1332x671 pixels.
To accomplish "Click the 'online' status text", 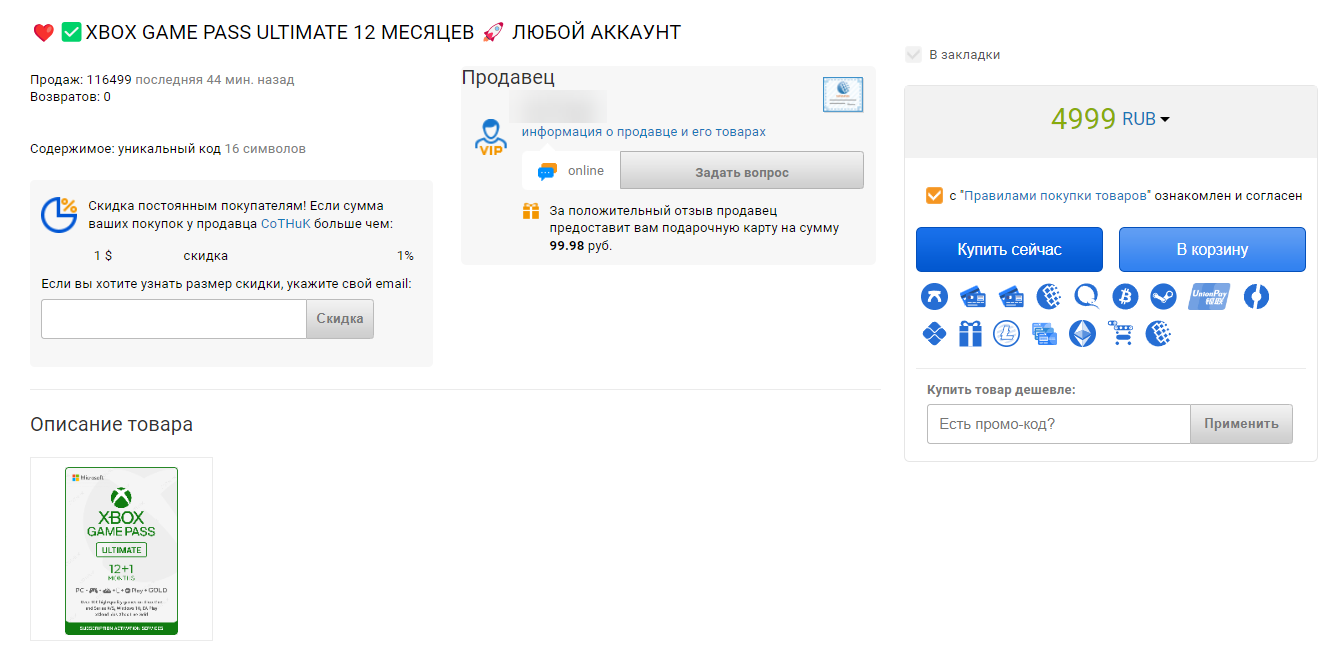I will pyautogui.click(x=586, y=171).
